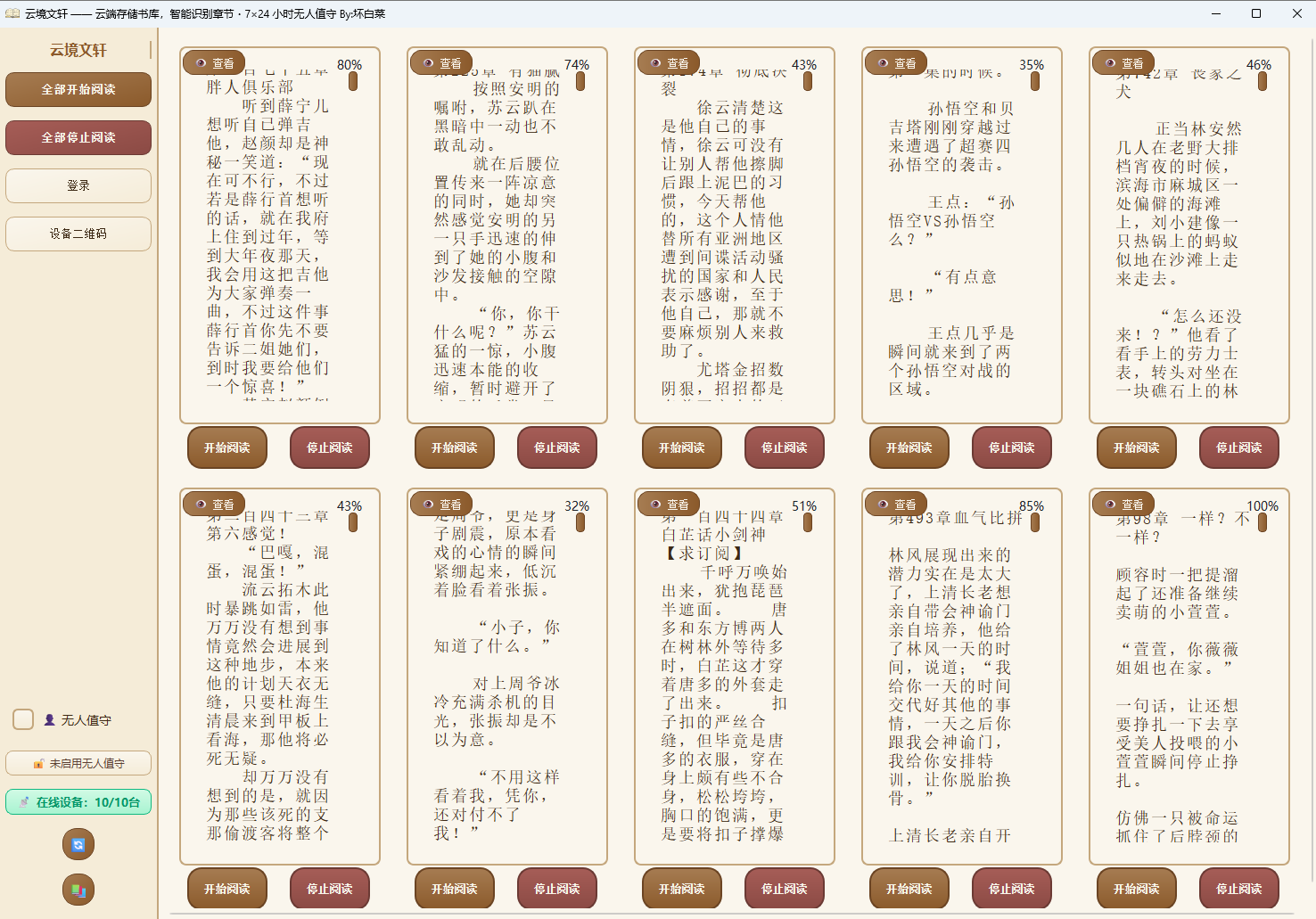This screenshot has height=919, width=1316.
Task: Click 开始阅读 under the 80% card
Action: 227,447
